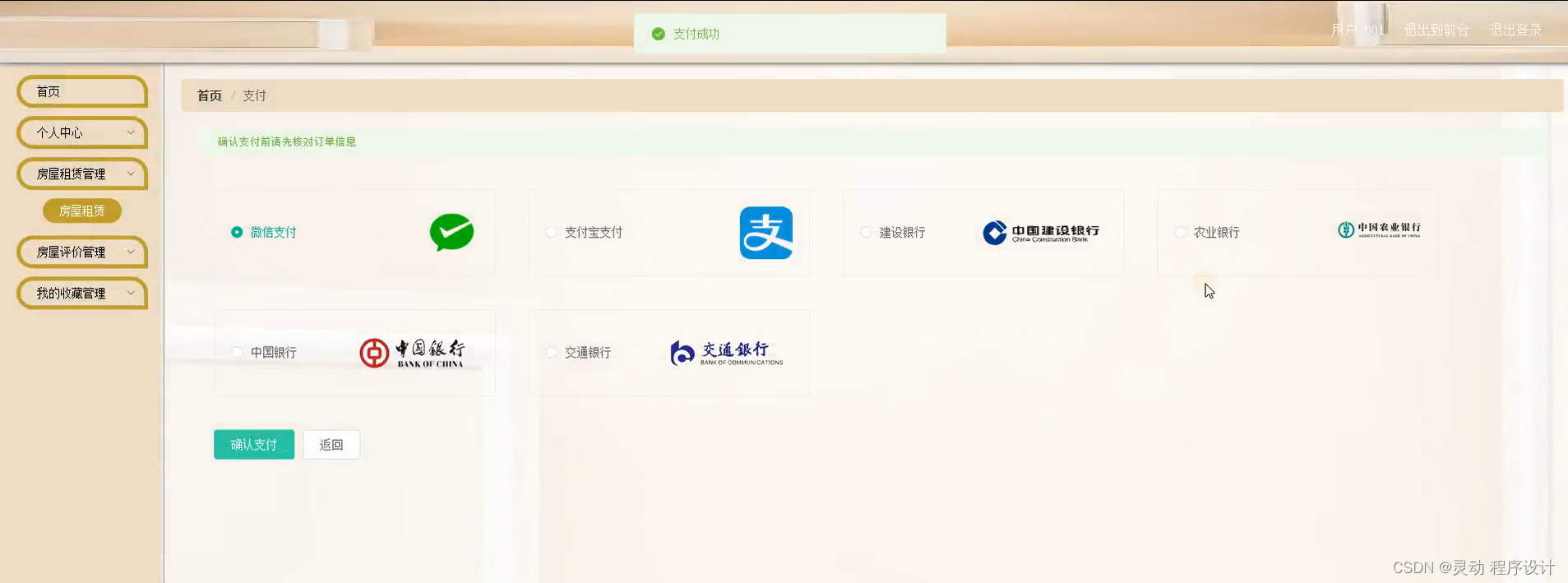The width and height of the screenshot is (1568, 583).
Task: Click the 支付宝支付 option label
Action: click(594, 233)
